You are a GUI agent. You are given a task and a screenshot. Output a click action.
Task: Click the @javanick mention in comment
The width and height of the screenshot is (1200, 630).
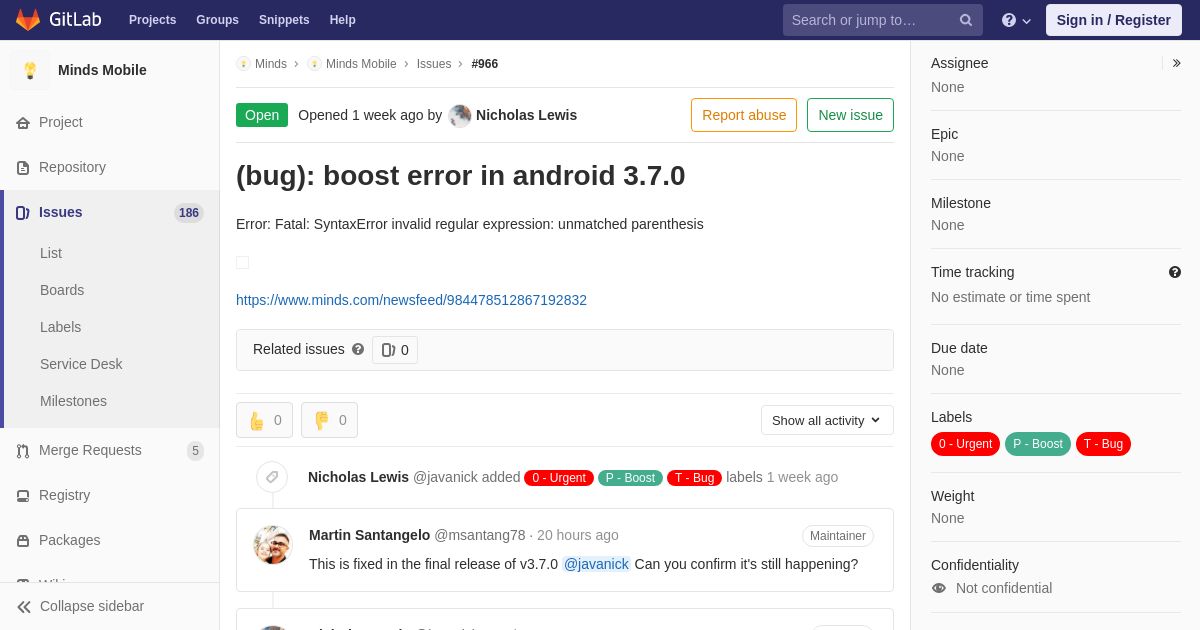(596, 564)
